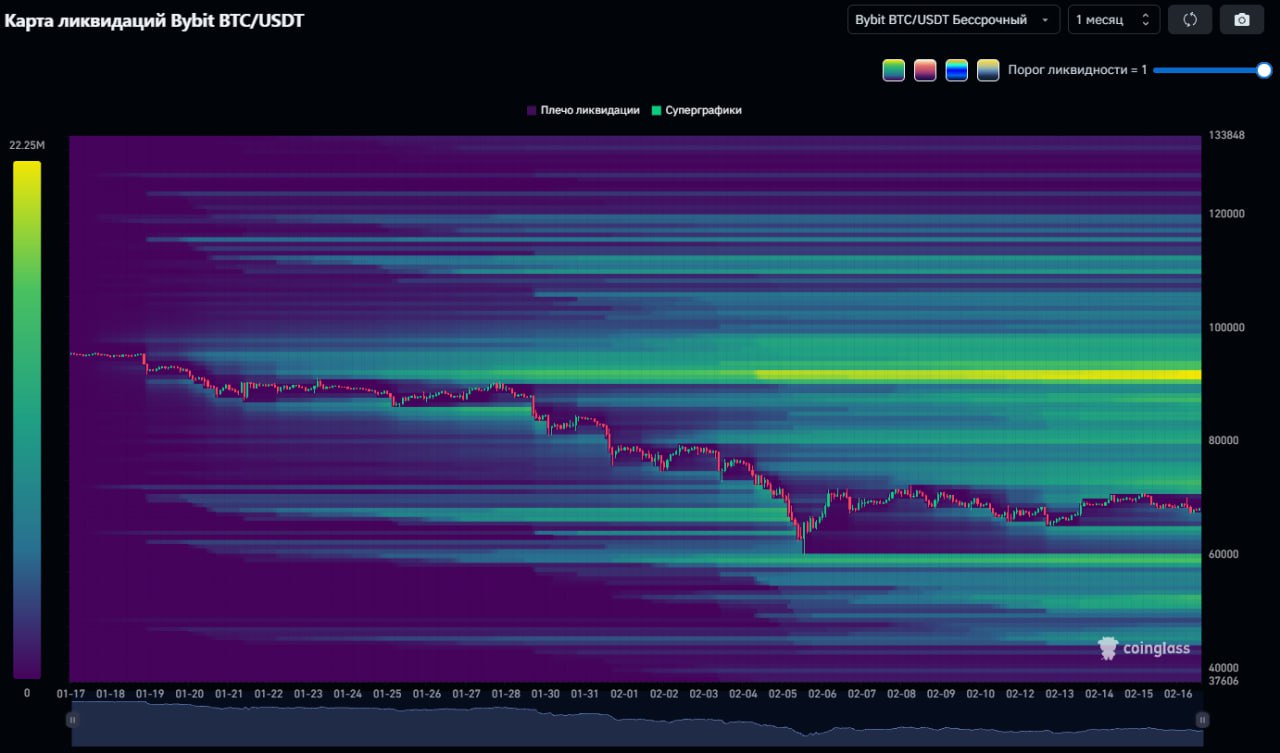This screenshot has height=753, width=1280.
Task: Select the green-purple viridis color theme
Action: click(893, 70)
